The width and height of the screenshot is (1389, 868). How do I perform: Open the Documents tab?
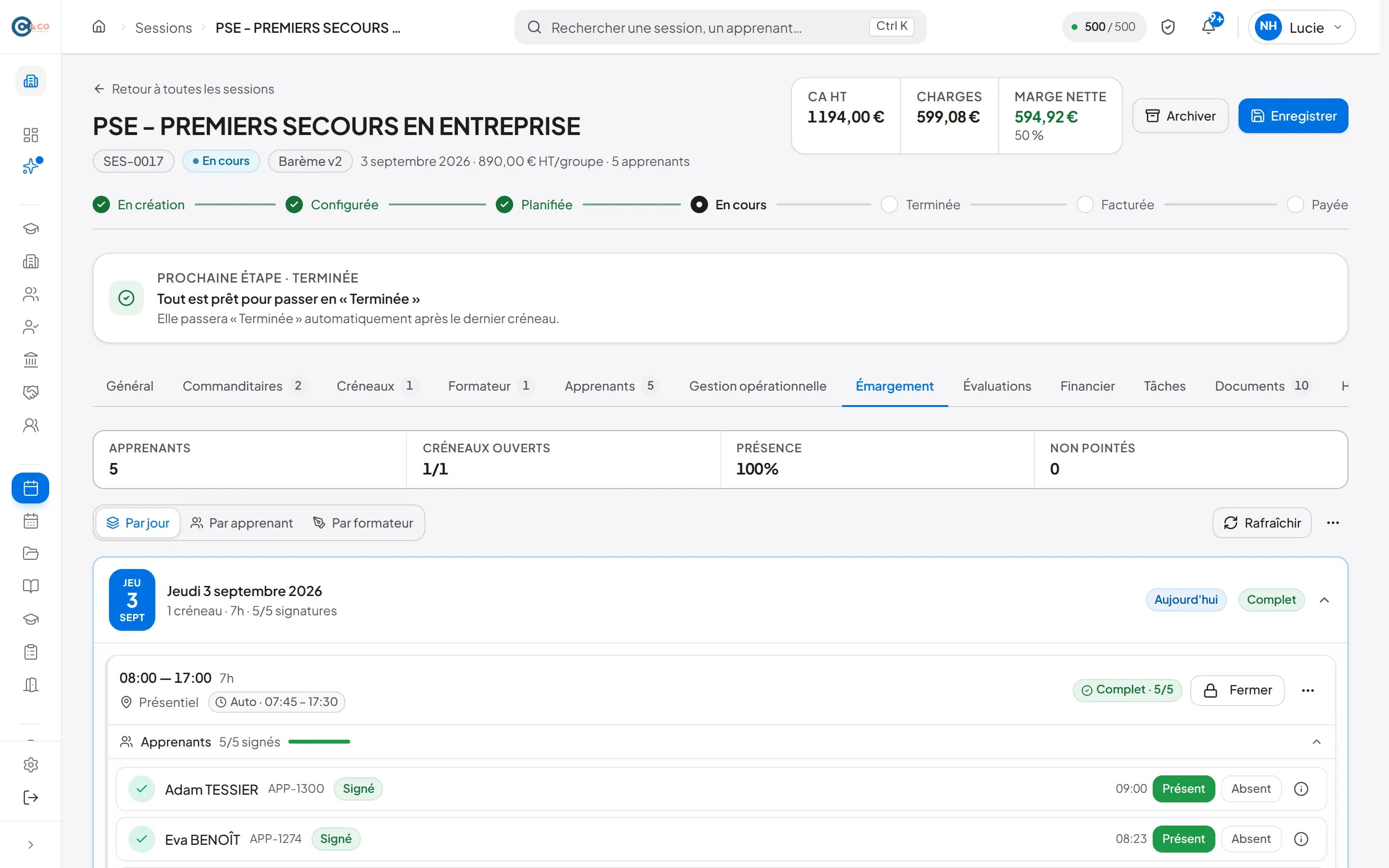point(1263,386)
